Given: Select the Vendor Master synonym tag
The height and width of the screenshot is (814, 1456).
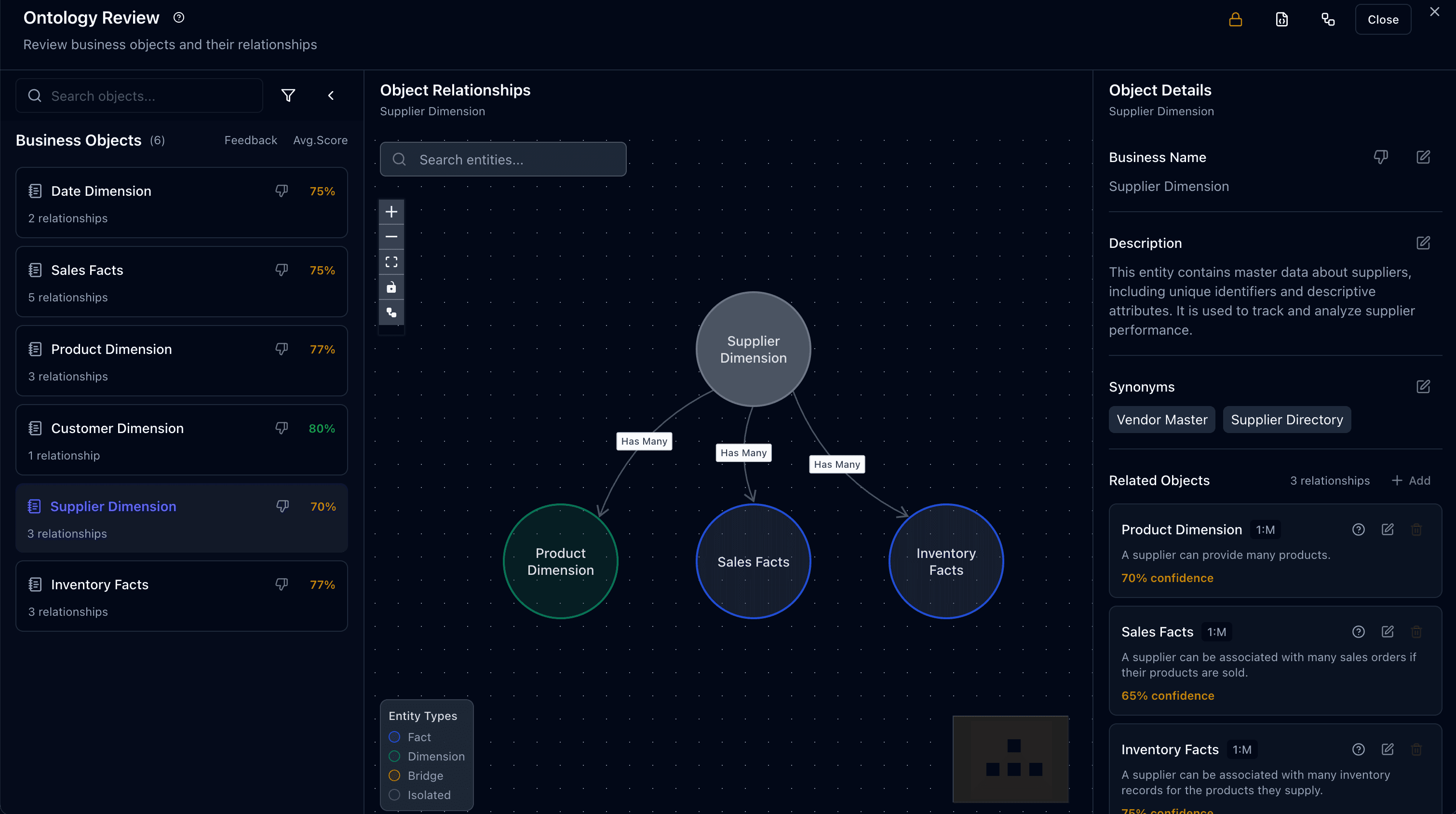Looking at the screenshot, I should (x=1161, y=419).
